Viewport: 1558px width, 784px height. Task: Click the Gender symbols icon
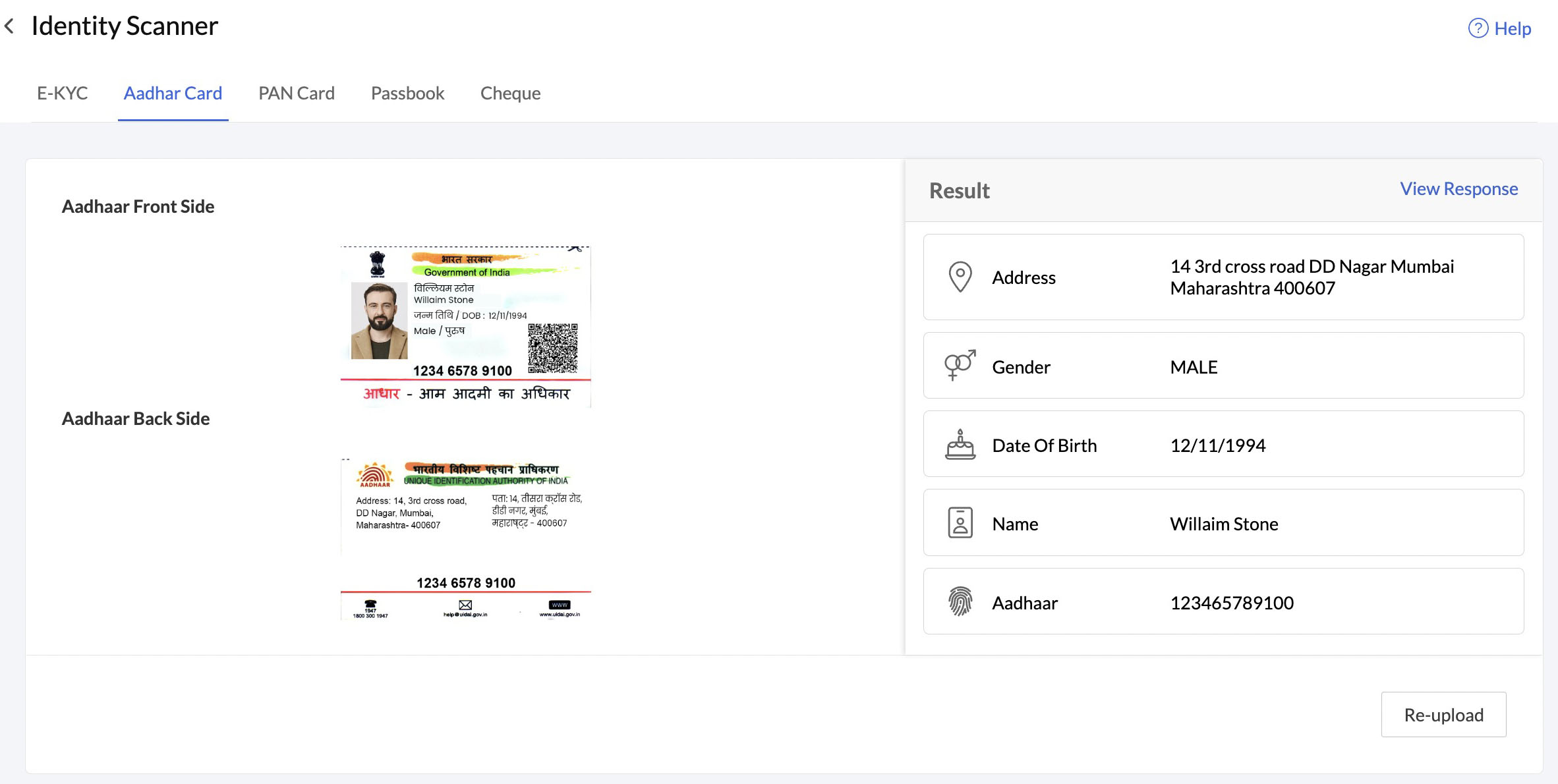[x=960, y=366]
